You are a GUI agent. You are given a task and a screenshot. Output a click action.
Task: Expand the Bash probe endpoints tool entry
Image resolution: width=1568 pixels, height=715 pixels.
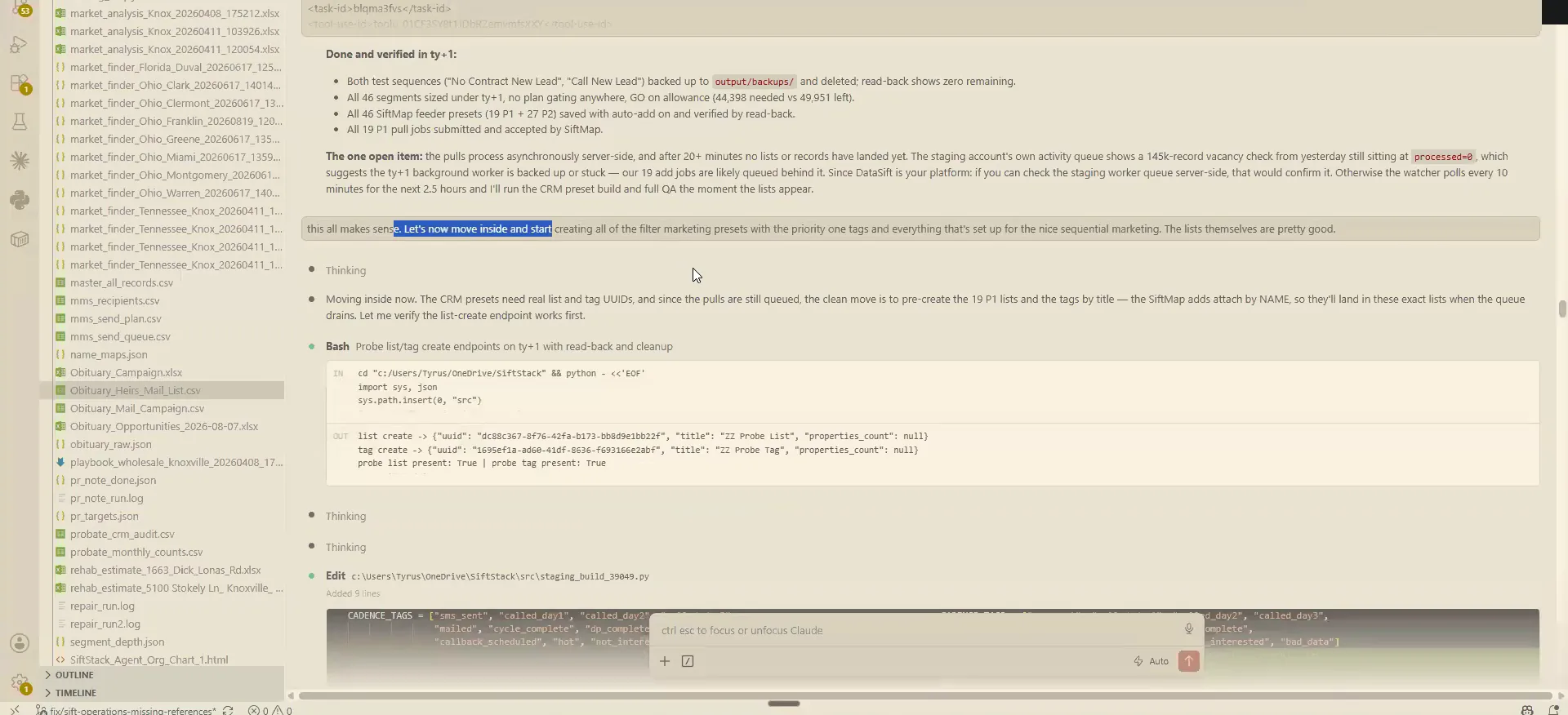pyautogui.click(x=499, y=346)
